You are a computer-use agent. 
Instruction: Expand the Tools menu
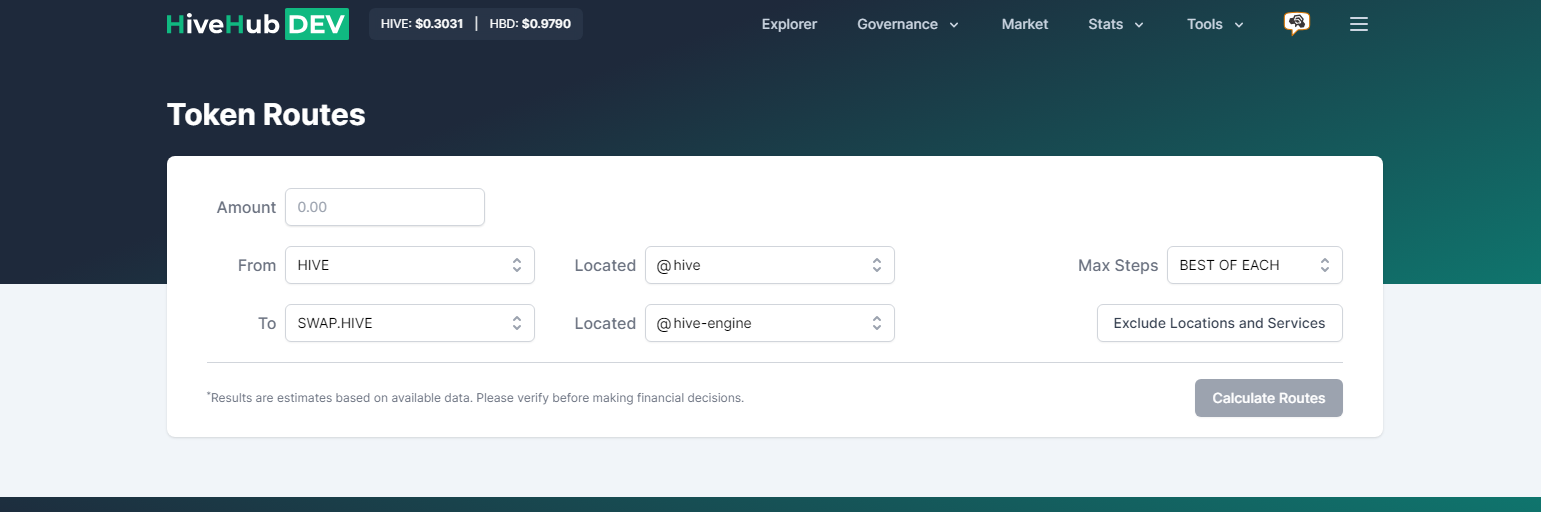pyautogui.click(x=1215, y=24)
